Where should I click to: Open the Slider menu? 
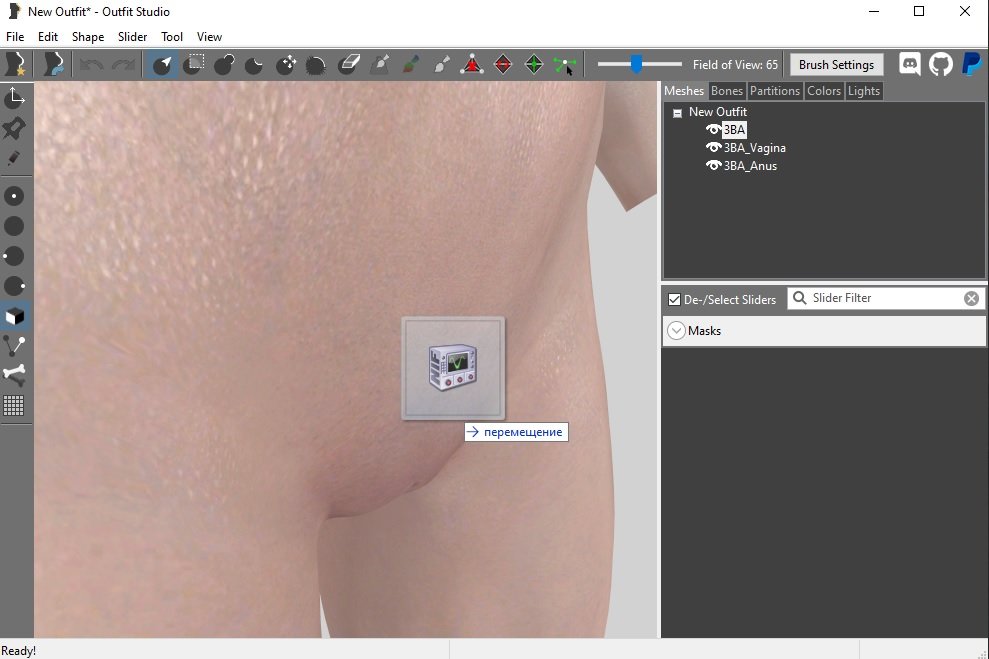click(132, 37)
